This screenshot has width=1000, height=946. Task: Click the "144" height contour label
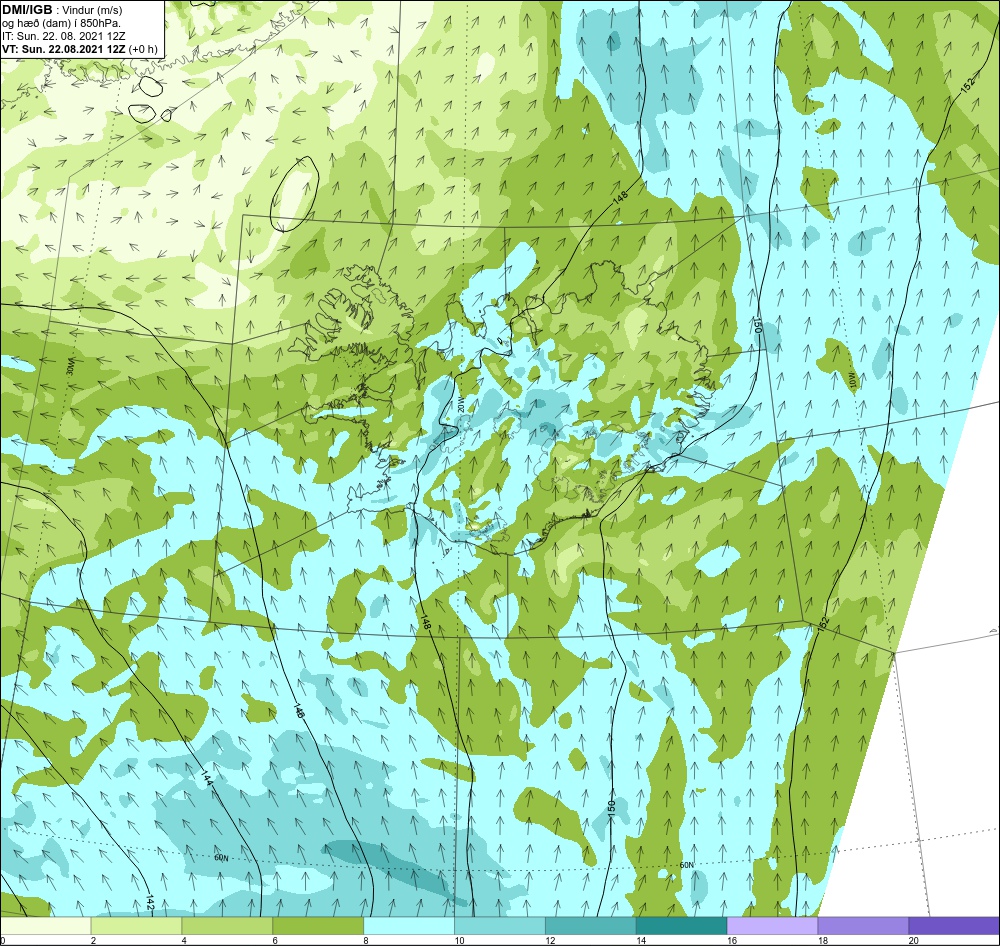[x=206, y=779]
